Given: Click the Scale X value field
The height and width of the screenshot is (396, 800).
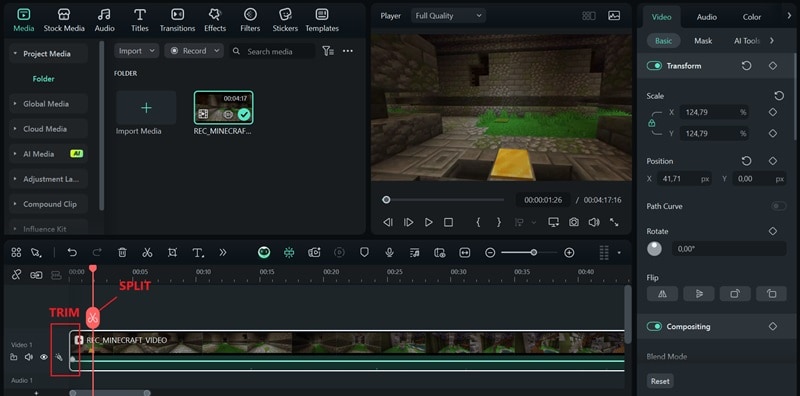Looking at the screenshot, I should (713, 112).
